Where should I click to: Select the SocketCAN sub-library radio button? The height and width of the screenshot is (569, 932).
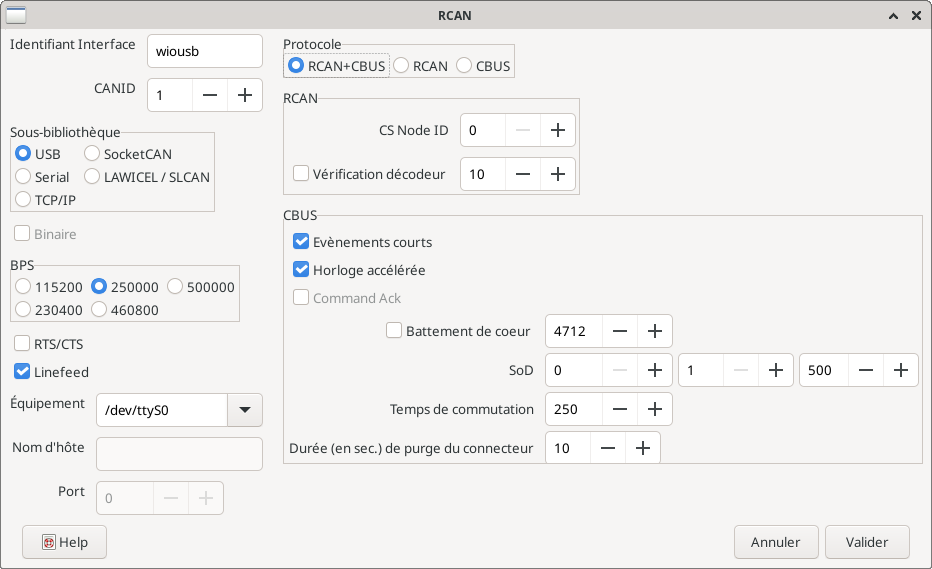[92, 154]
